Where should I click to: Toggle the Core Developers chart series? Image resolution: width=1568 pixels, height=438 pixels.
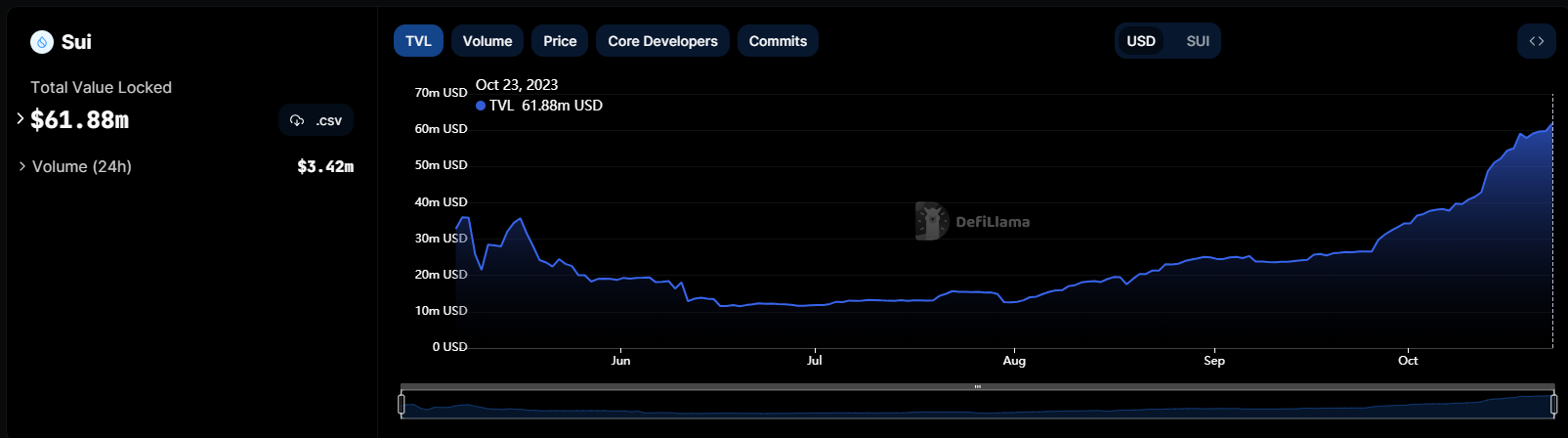click(662, 41)
